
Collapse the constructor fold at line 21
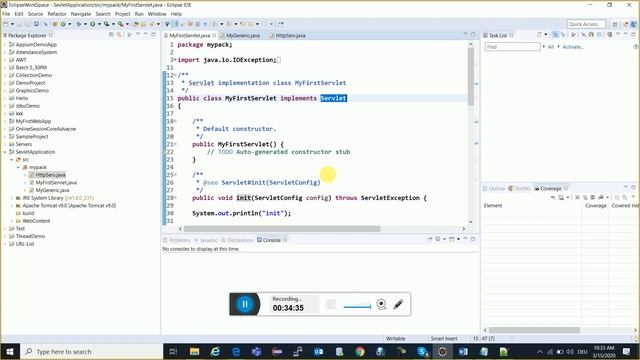click(x=176, y=144)
